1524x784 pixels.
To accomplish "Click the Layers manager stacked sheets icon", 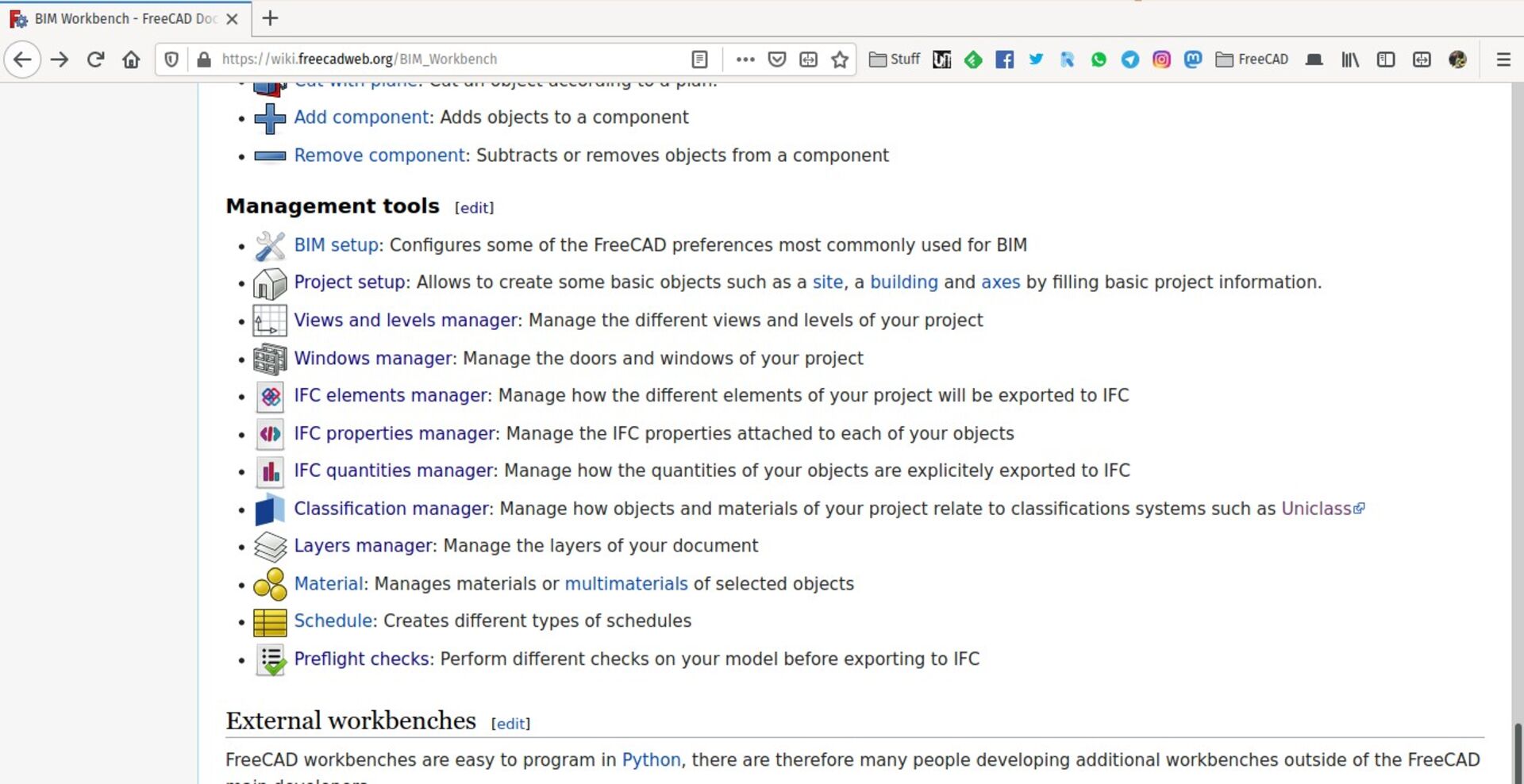I will pos(270,547).
